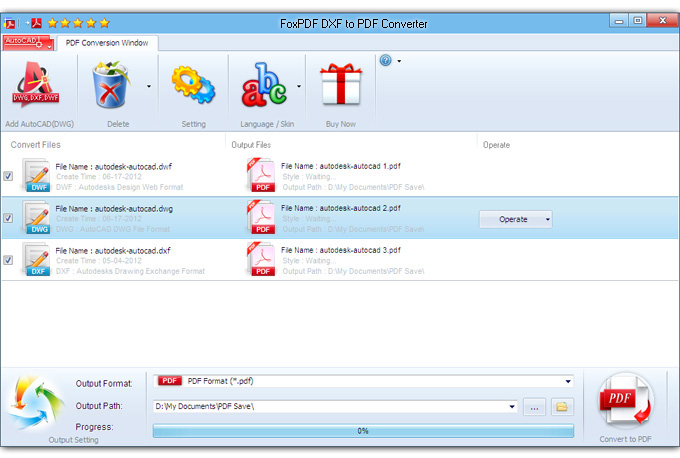This screenshot has width=680, height=458.
Task: Uncheck the autodesk-autocad.dxf checkbox
Action: (x=8, y=260)
